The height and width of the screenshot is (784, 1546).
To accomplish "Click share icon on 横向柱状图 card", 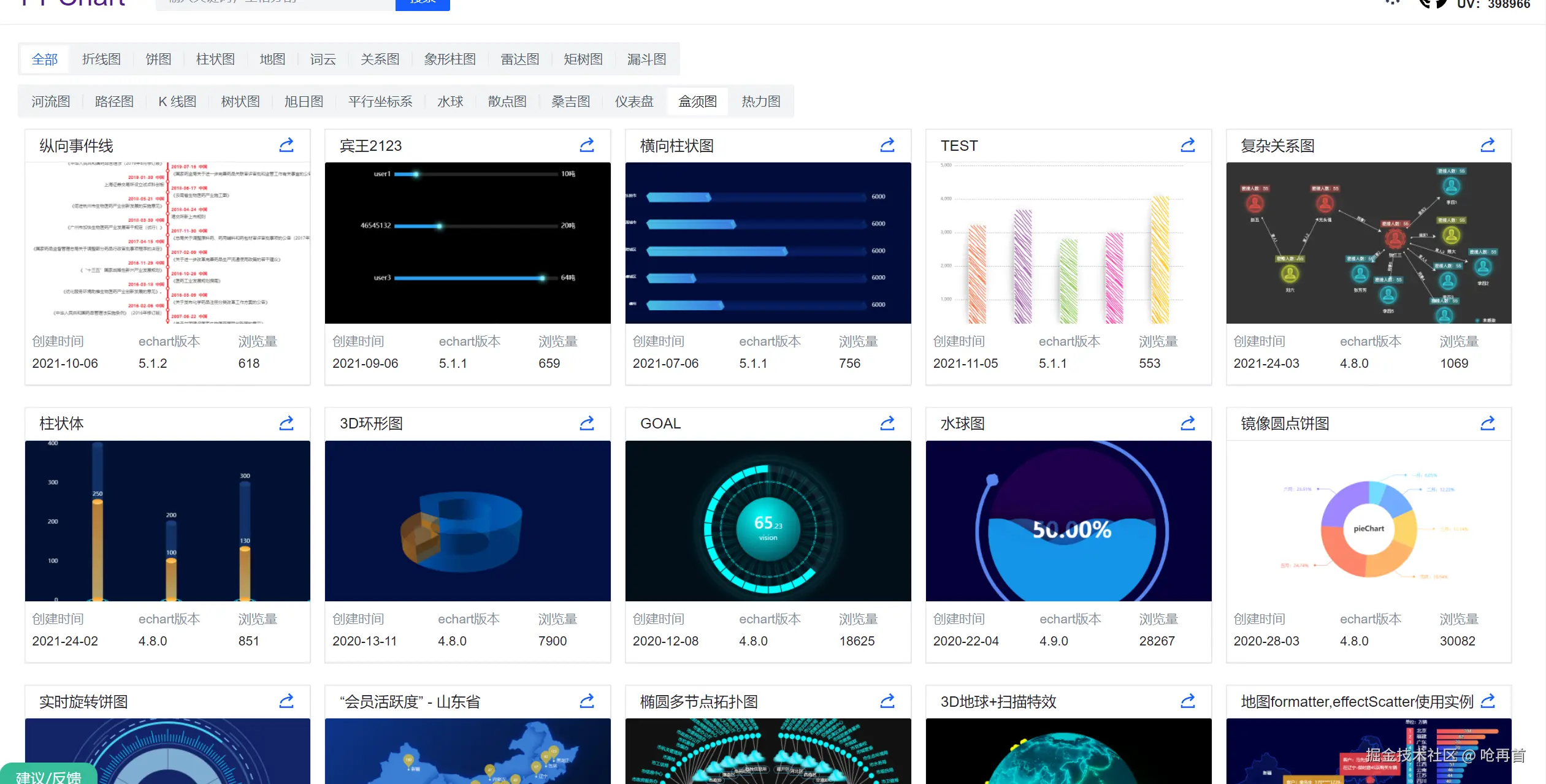I will (x=887, y=145).
